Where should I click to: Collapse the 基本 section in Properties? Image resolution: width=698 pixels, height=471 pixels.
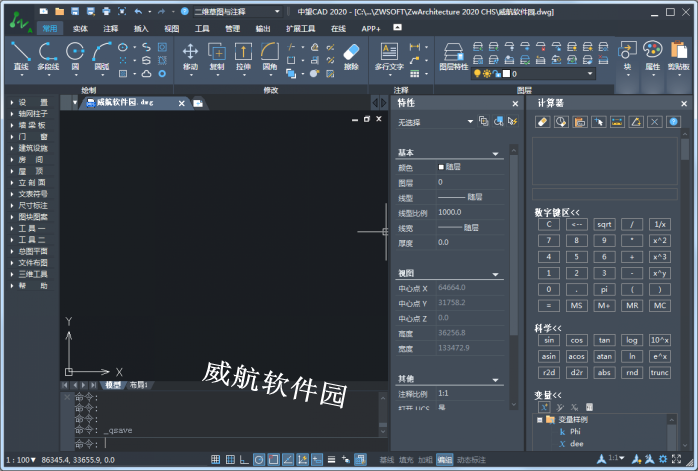[495, 154]
